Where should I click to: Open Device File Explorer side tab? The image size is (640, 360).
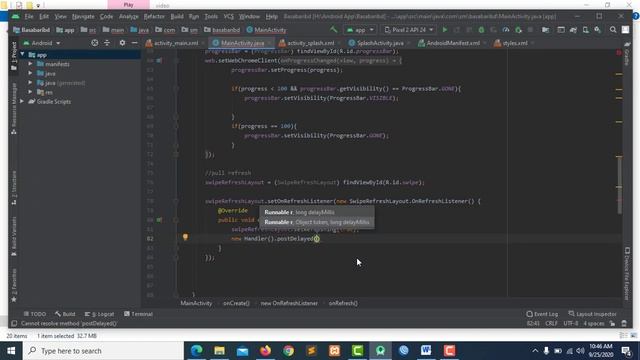(x=627, y=273)
